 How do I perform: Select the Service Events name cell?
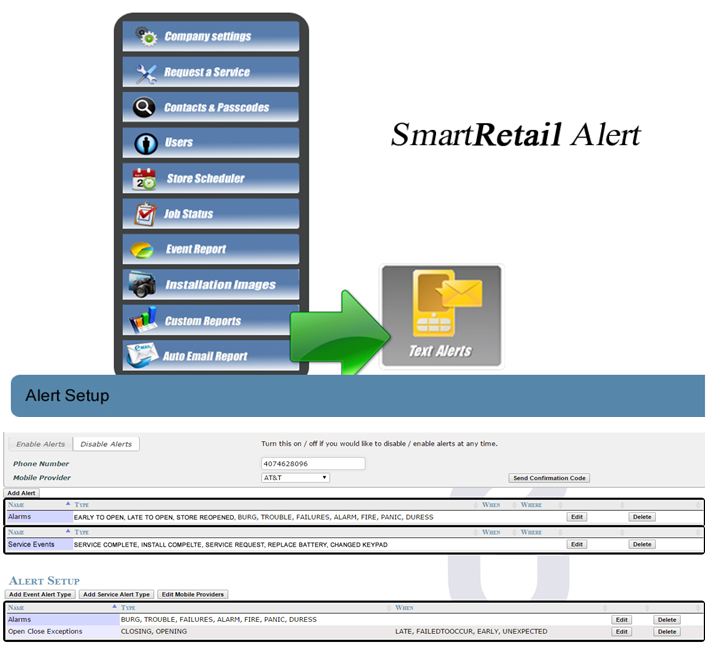(39, 544)
